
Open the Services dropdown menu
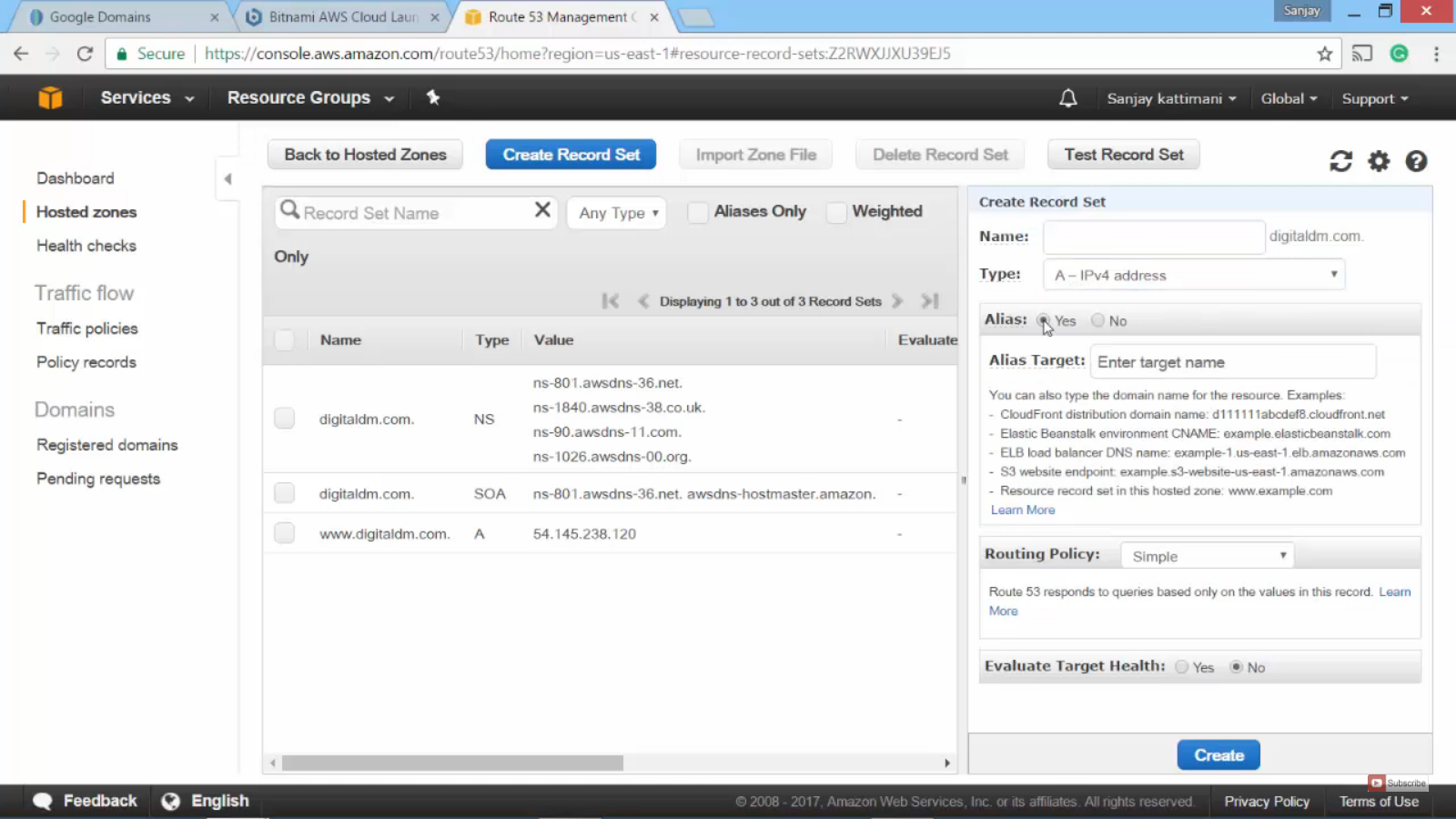click(x=147, y=97)
